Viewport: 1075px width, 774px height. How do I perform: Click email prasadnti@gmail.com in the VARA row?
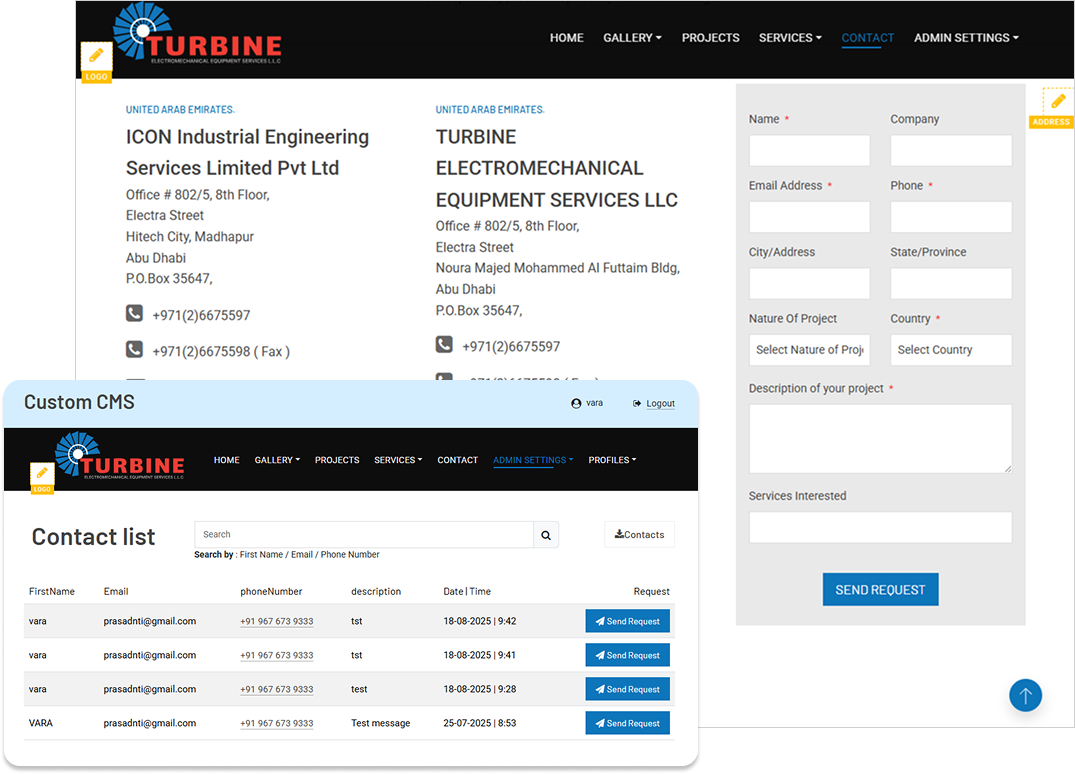[x=149, y=723]
